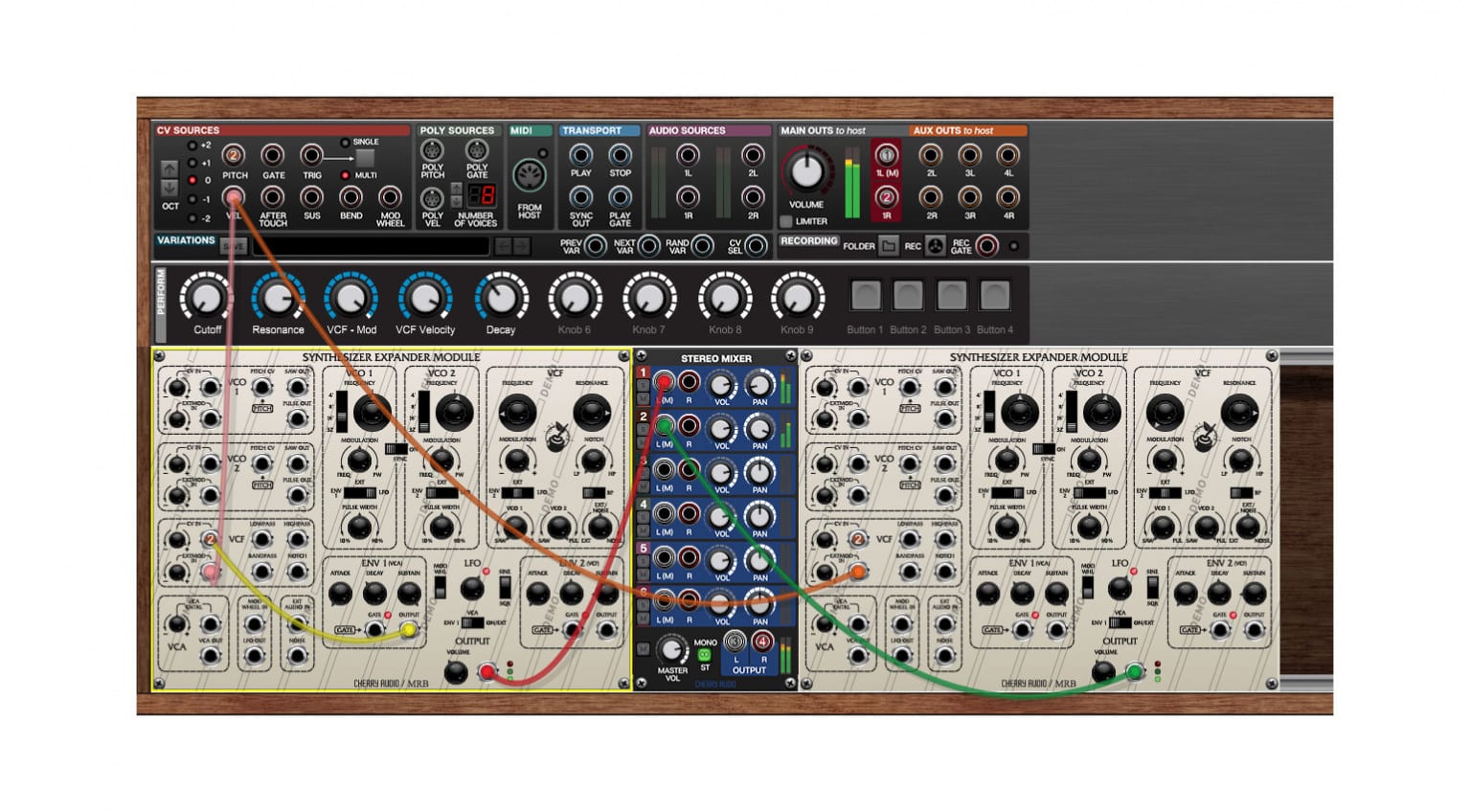Enable the Limiter under Main Outs
The width and height of the screenshot is (1471, 812).
pyautogui.click(x=787, y=221)
